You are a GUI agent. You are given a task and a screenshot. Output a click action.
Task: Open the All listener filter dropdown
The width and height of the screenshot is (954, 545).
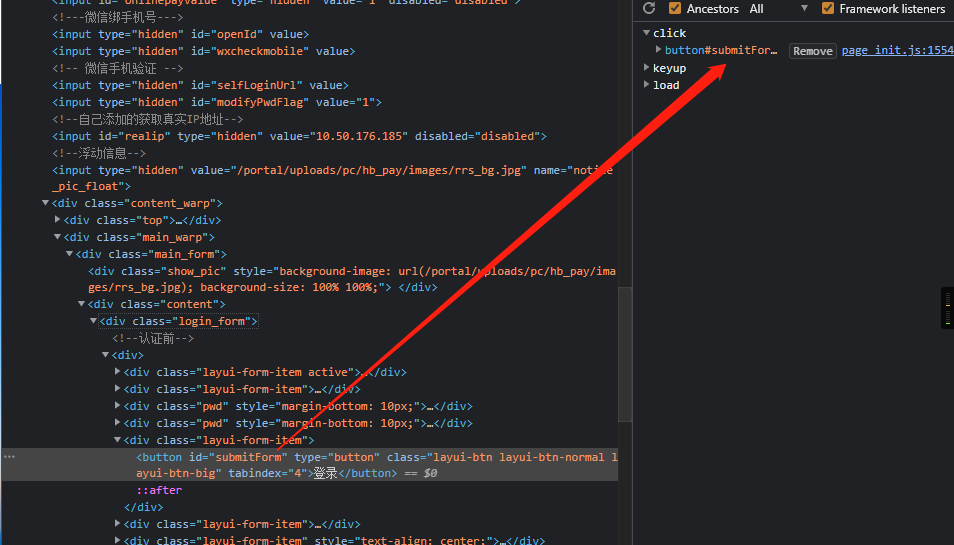click(779, 9)
